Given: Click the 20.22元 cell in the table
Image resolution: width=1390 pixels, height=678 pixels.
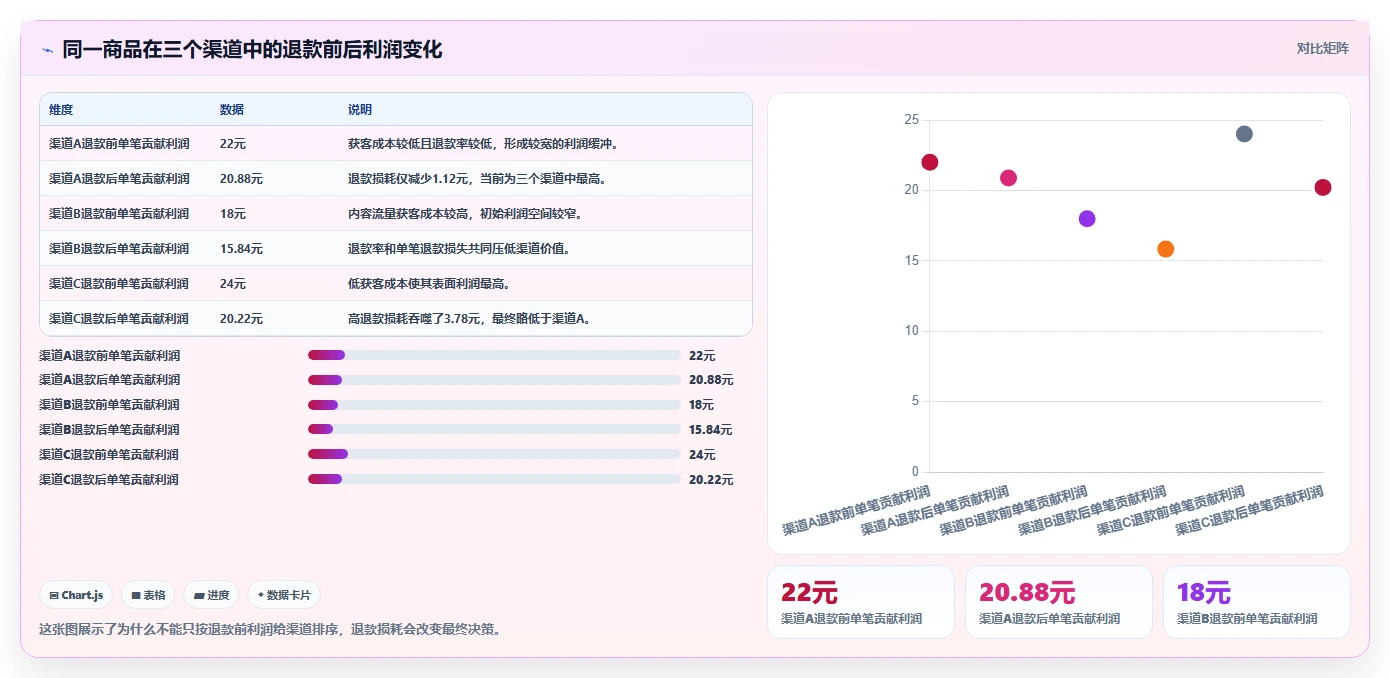Looking at the screenshot, I should (x=241, y=319).
